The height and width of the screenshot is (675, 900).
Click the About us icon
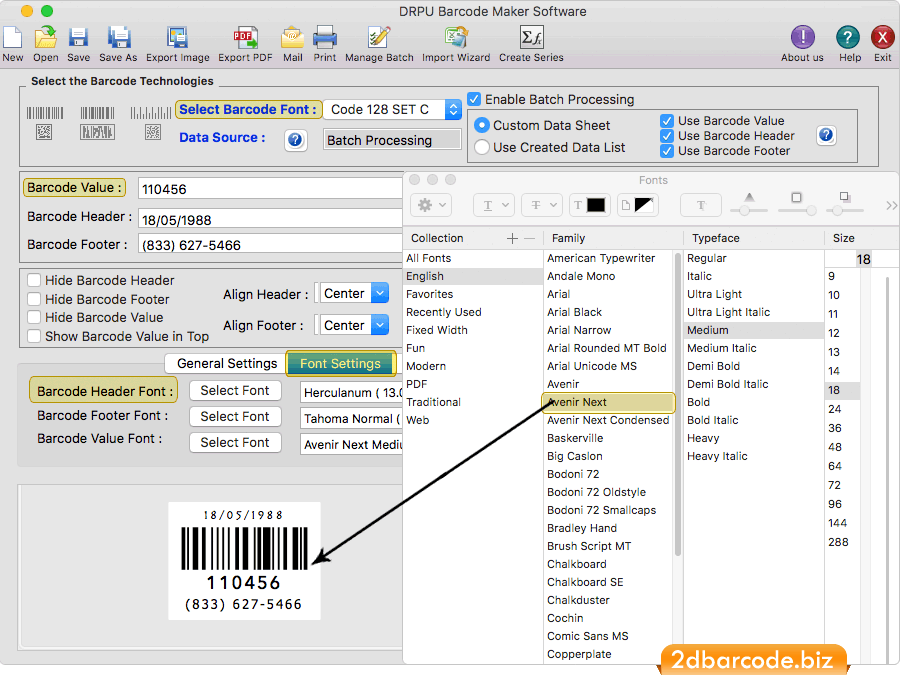tap(802, 38)
